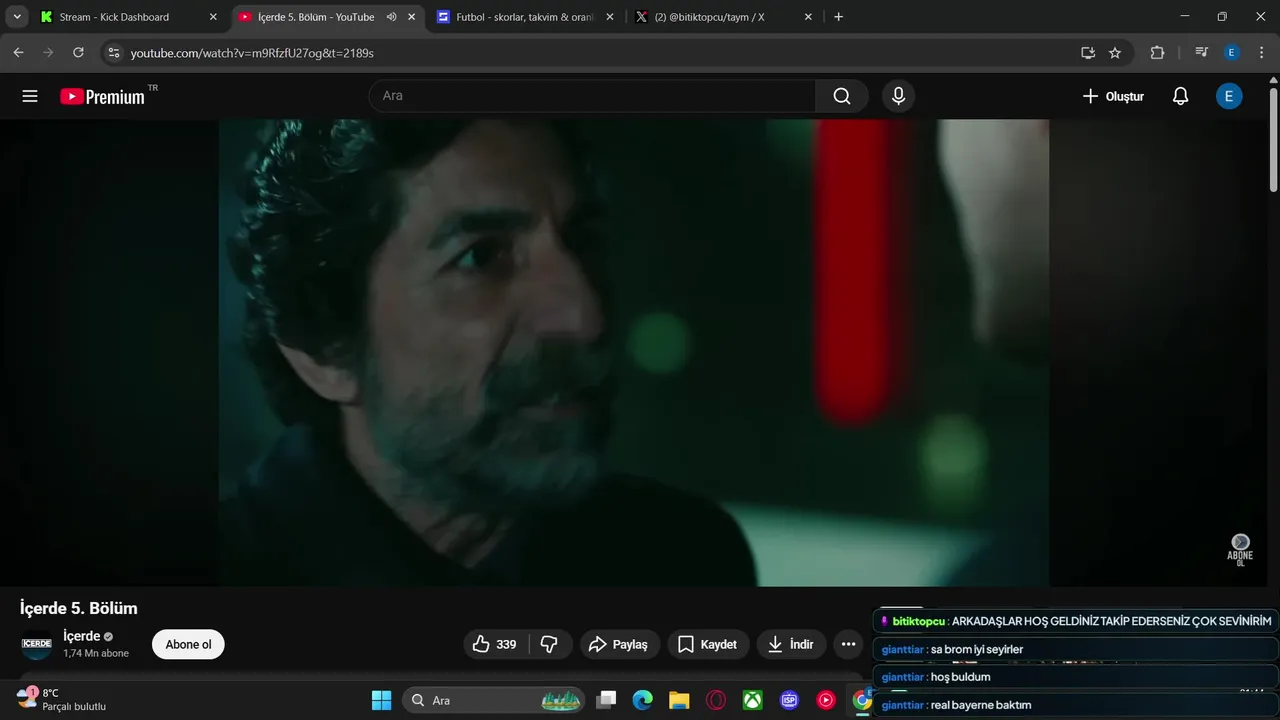The width and height of the screenshot is (1280, 720).
Task: Open İçerde channel avatar
Action: click(36, 644)
